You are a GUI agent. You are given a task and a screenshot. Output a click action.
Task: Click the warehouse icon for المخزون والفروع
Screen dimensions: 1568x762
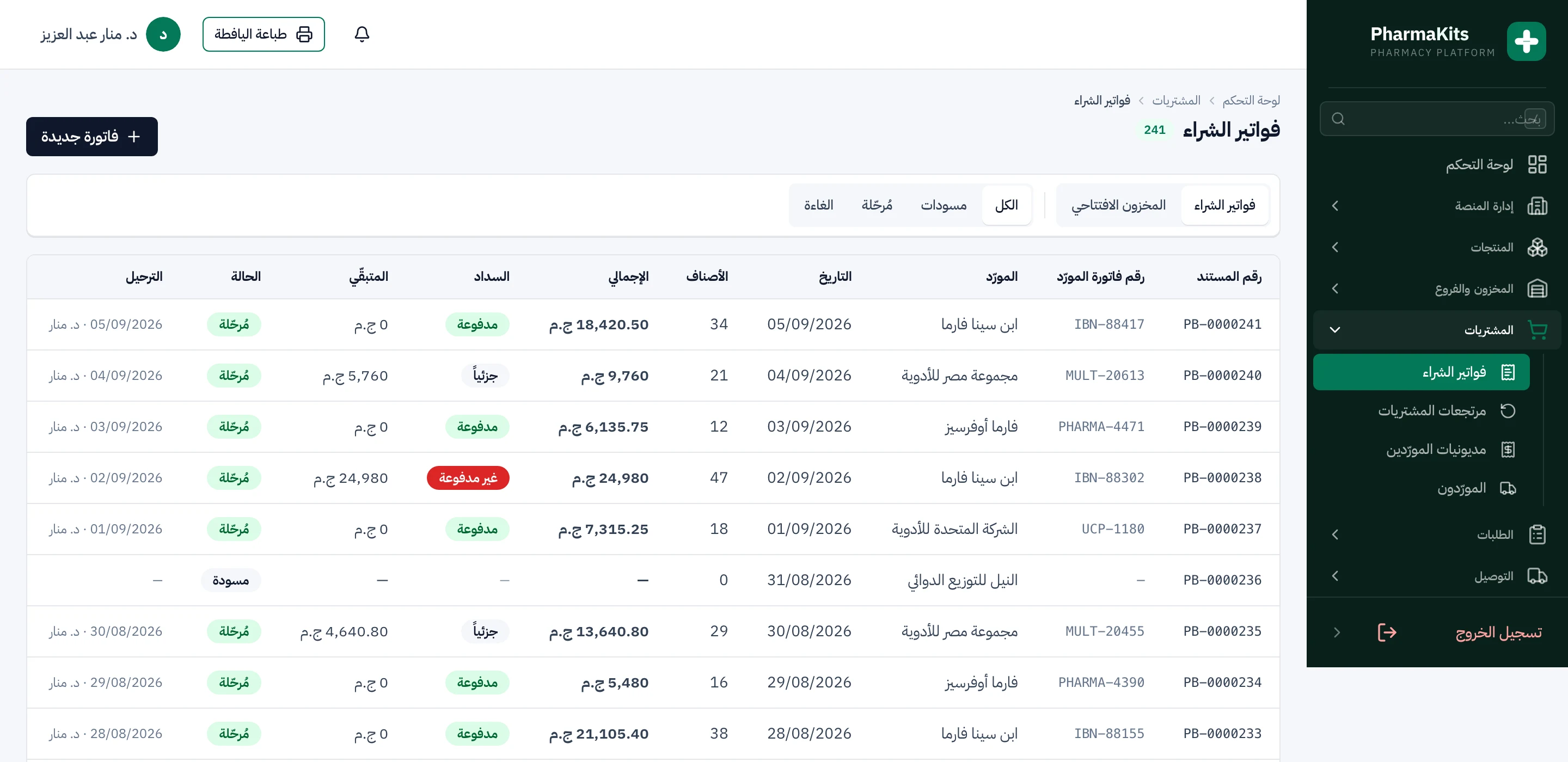coord(1537,288)
